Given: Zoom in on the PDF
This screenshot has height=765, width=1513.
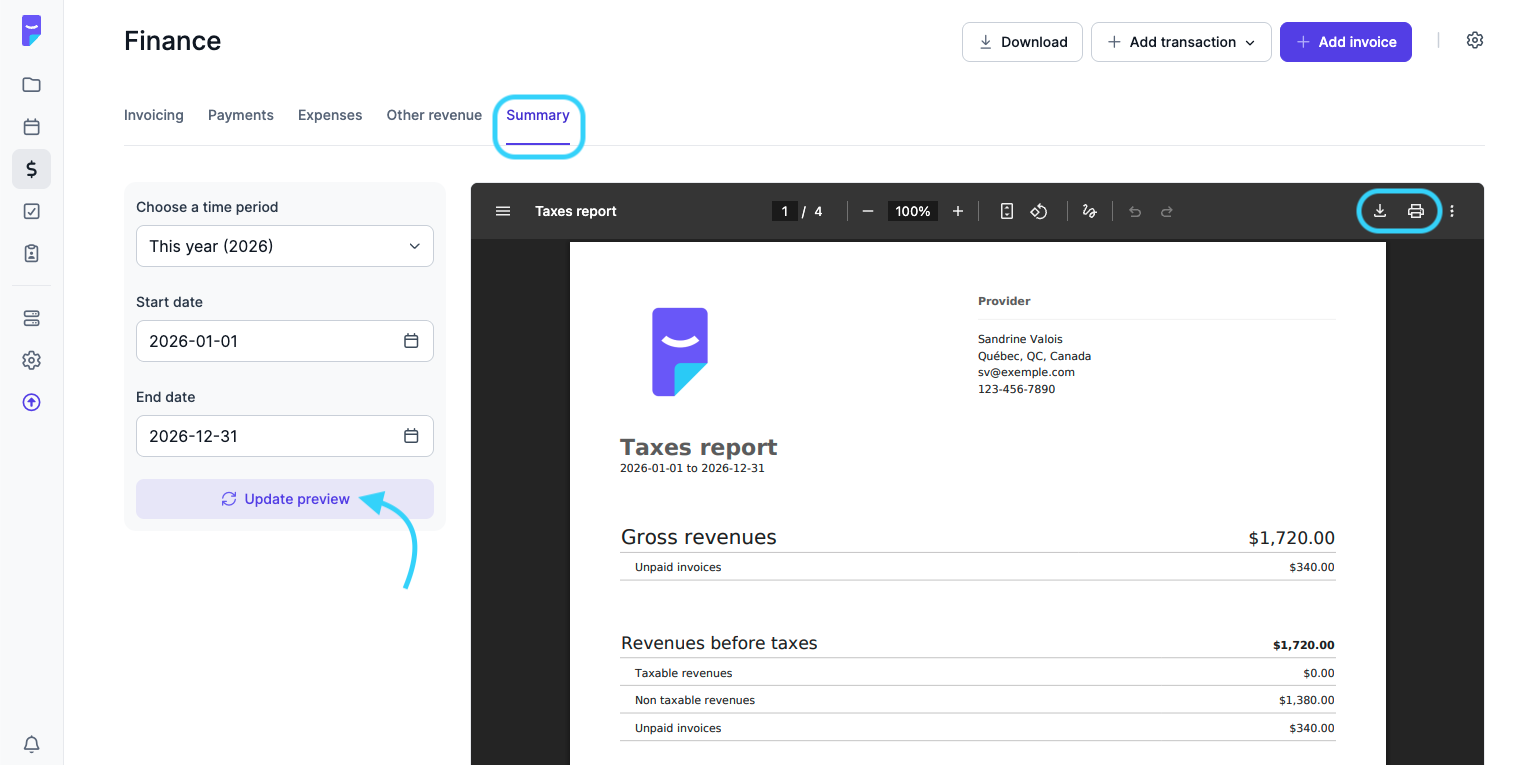Looking at the screenshot, I should [x=958, y=211].
